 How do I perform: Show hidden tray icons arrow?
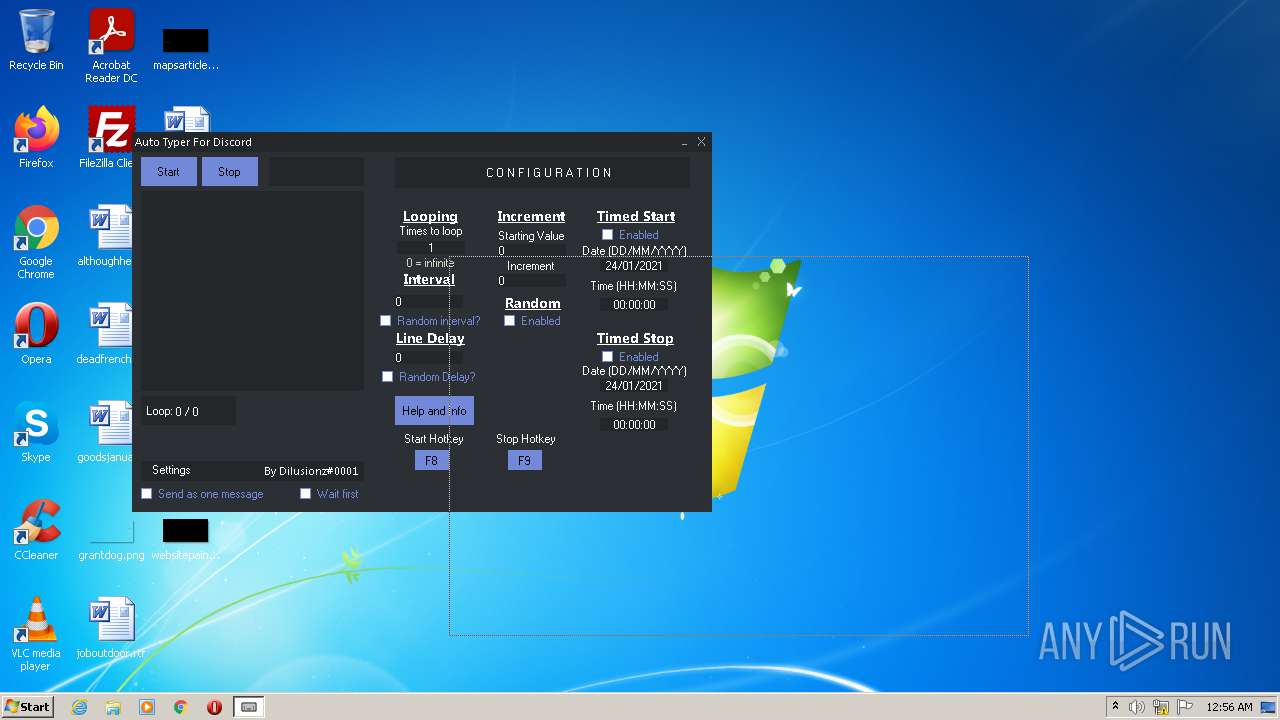click(x=1115, y=707)
